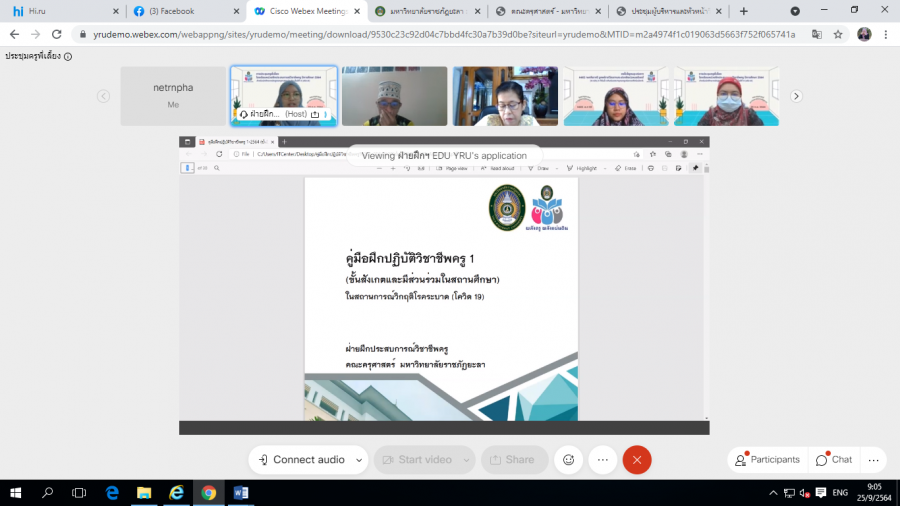Open a new browser tab
The width and height of the screenshot is (900, 506).
coord(743,11)
